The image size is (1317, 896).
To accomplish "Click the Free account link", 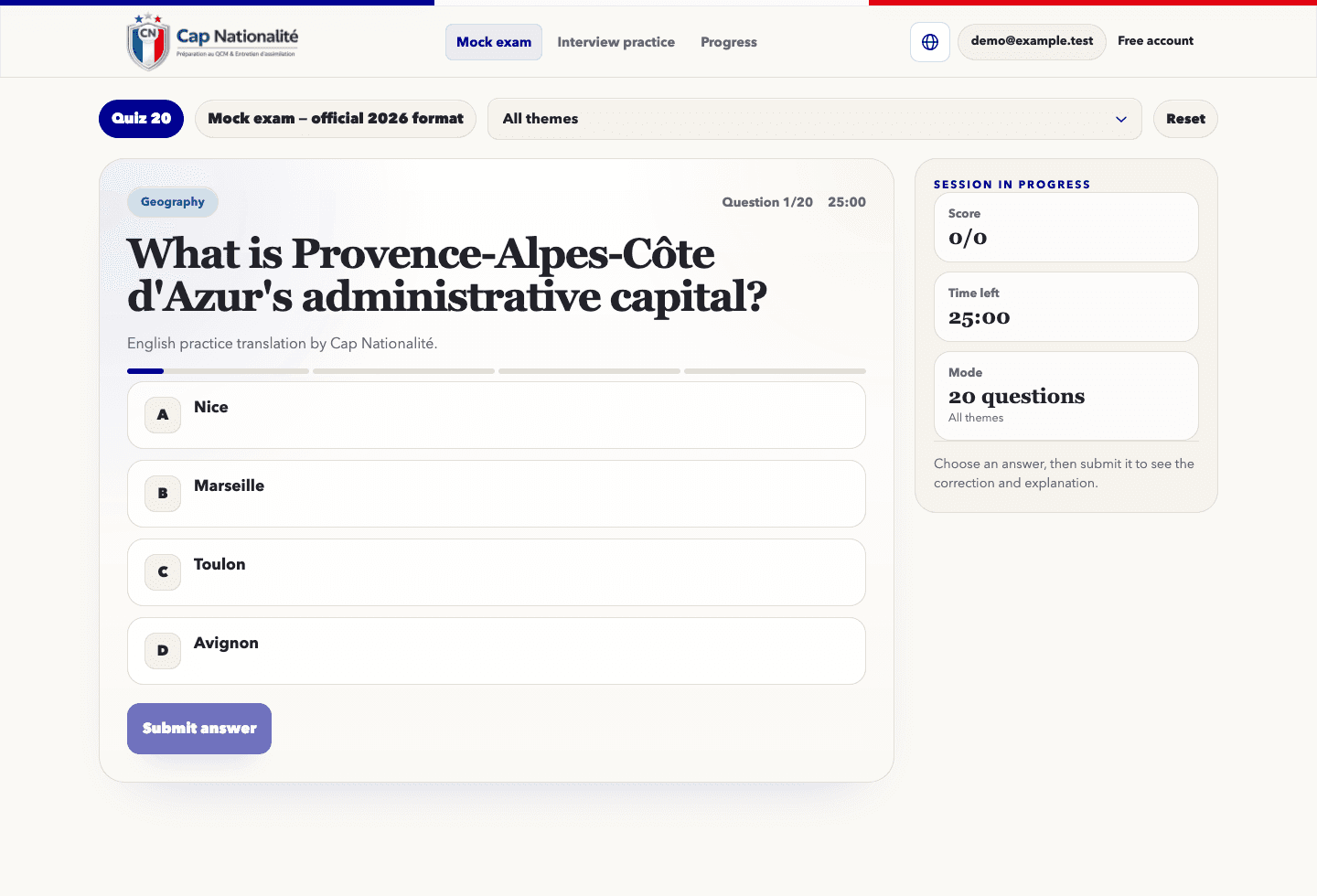I will coord(1155,41).
